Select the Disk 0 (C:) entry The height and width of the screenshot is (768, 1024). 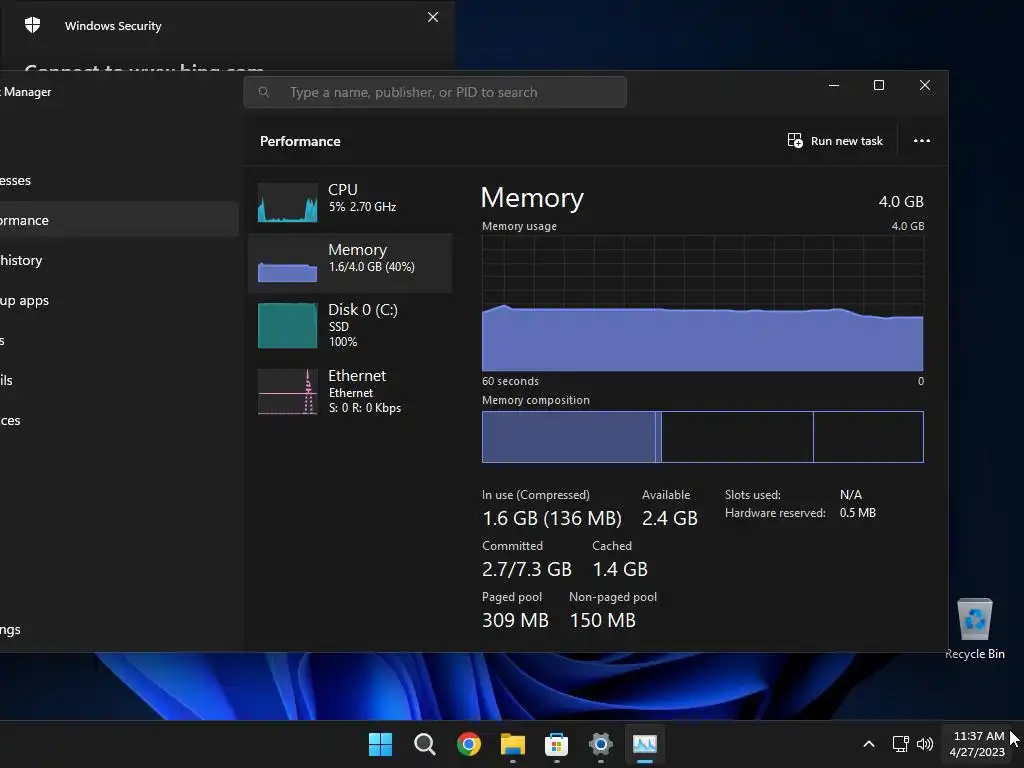pyautogui.click(x=350, y=325)
